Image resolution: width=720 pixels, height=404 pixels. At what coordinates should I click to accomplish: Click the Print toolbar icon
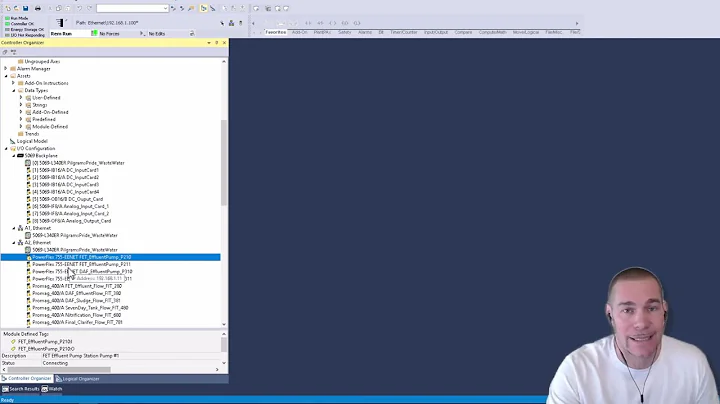tap(38, 8)
